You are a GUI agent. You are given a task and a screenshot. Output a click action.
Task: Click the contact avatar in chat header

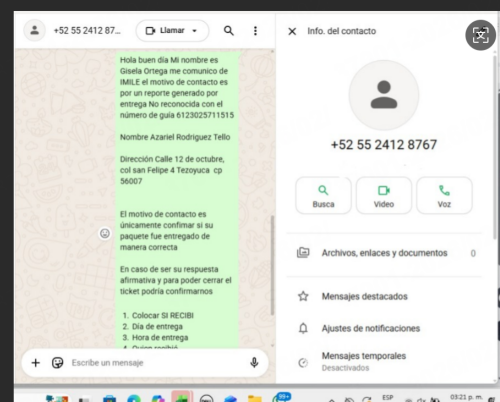click(34, 31)
